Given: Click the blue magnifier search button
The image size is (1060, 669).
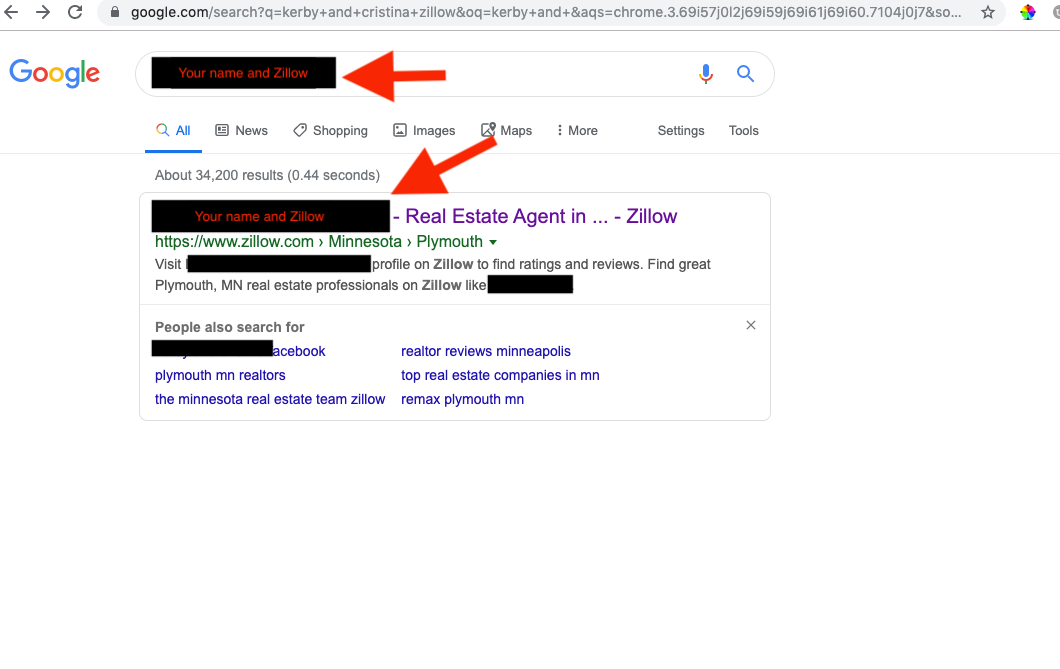Looking at the screenshot, I should coord(745,73).
